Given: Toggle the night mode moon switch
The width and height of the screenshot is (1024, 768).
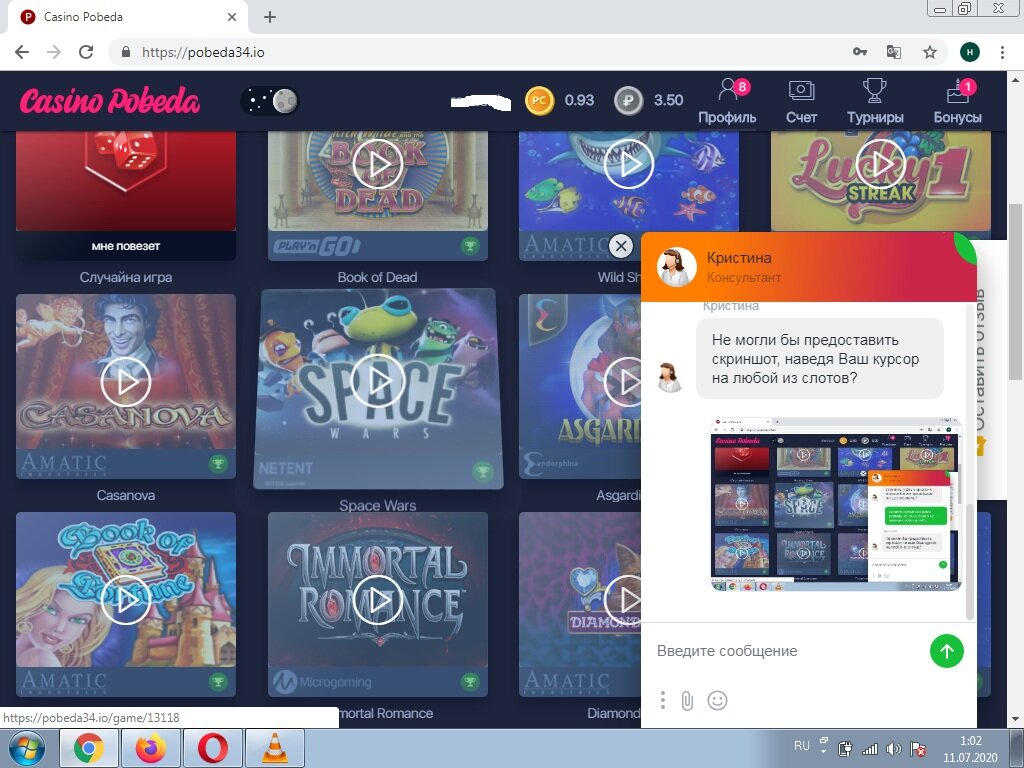Looking at the screenshot, I should (270, 101).
